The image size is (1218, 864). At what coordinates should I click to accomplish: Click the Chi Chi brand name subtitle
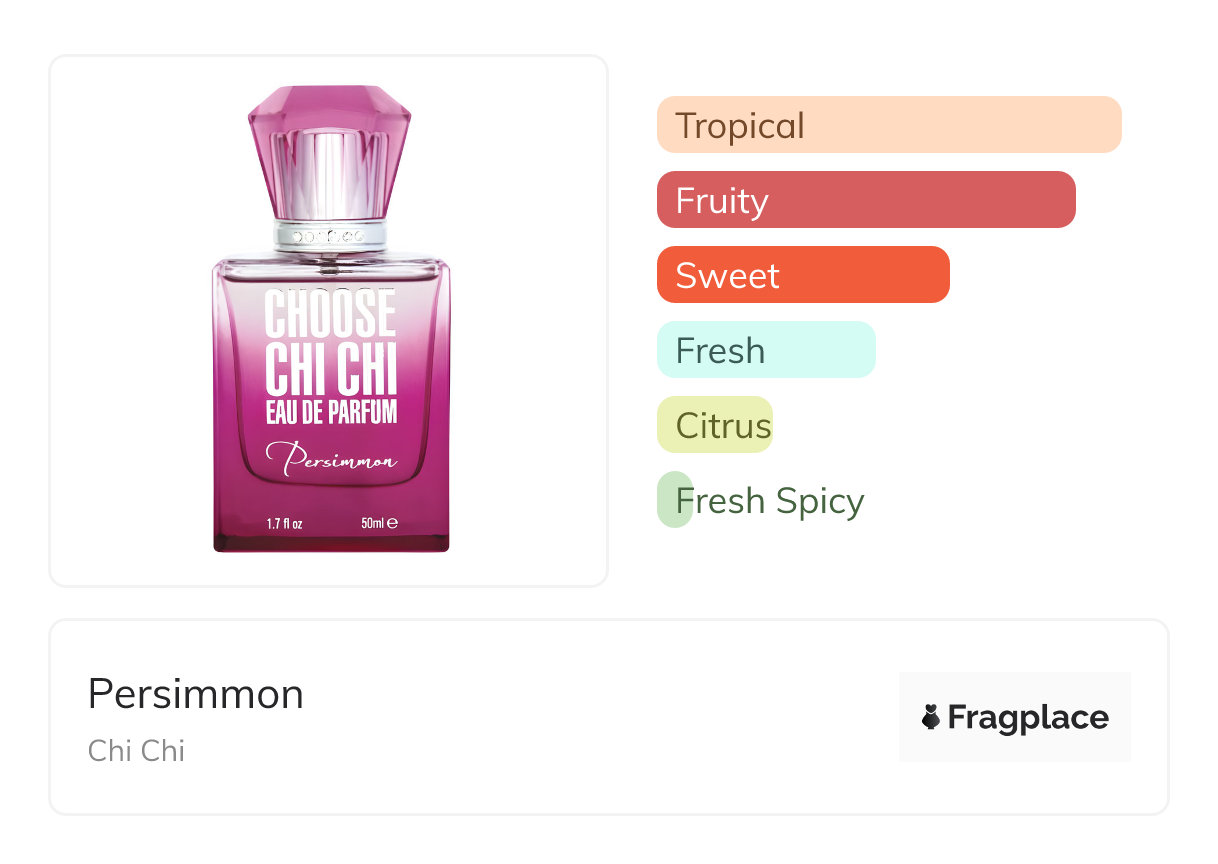[136, 751]
